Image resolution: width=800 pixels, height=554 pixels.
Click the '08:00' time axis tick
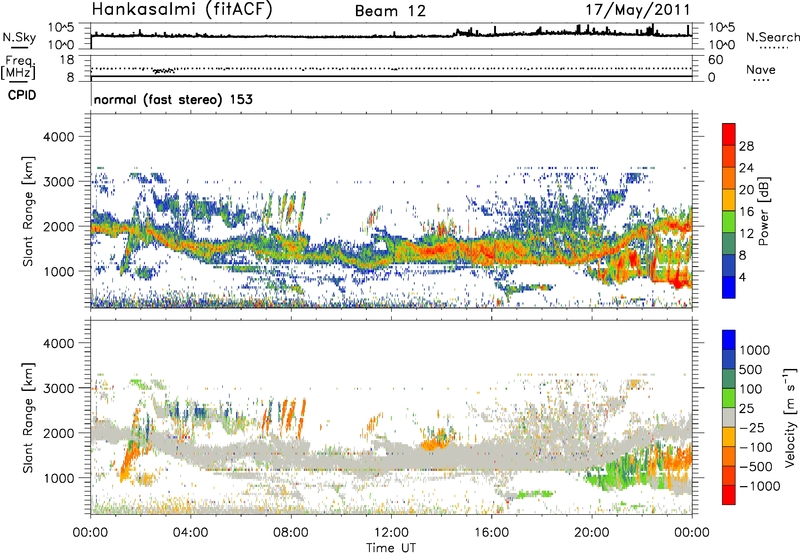(x=291, y=533)
